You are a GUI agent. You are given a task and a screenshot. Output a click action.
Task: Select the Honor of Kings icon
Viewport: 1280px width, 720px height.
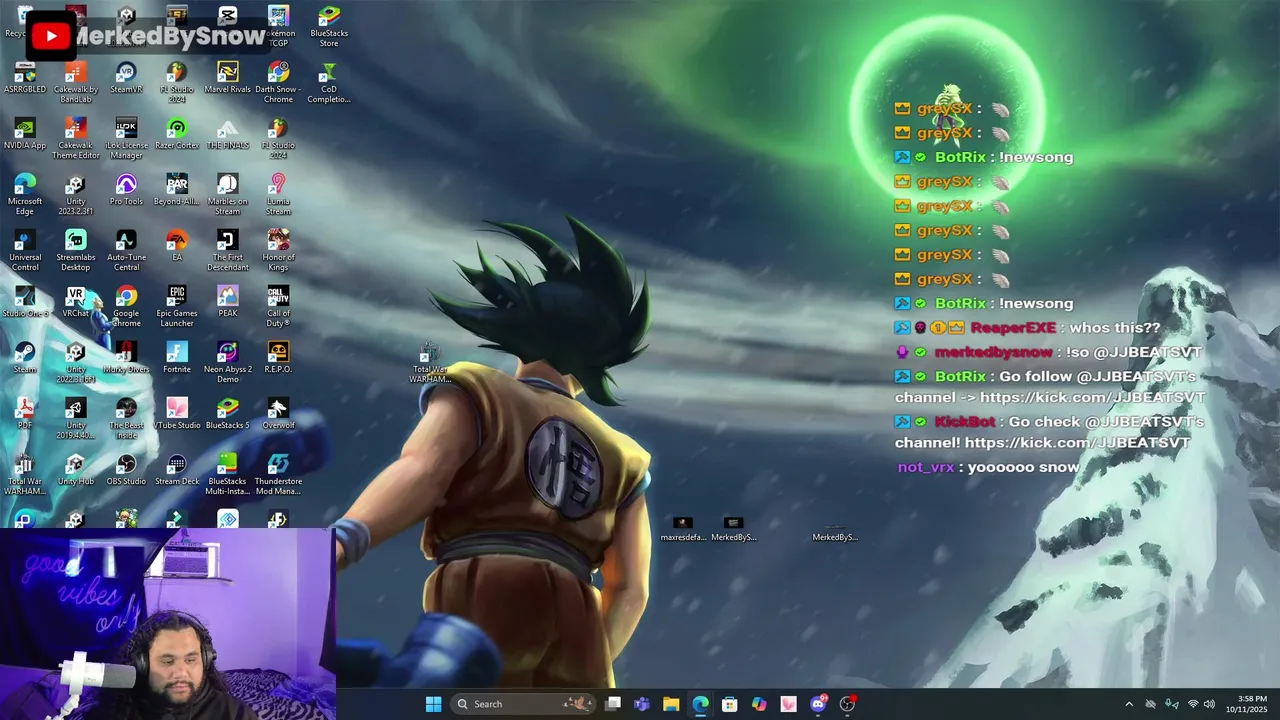coord(278,250)
